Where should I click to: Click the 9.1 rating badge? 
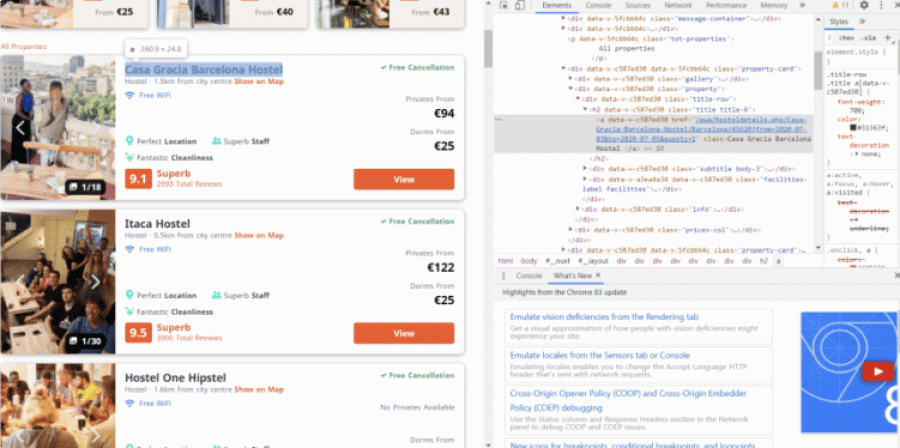tap(138, 180)
